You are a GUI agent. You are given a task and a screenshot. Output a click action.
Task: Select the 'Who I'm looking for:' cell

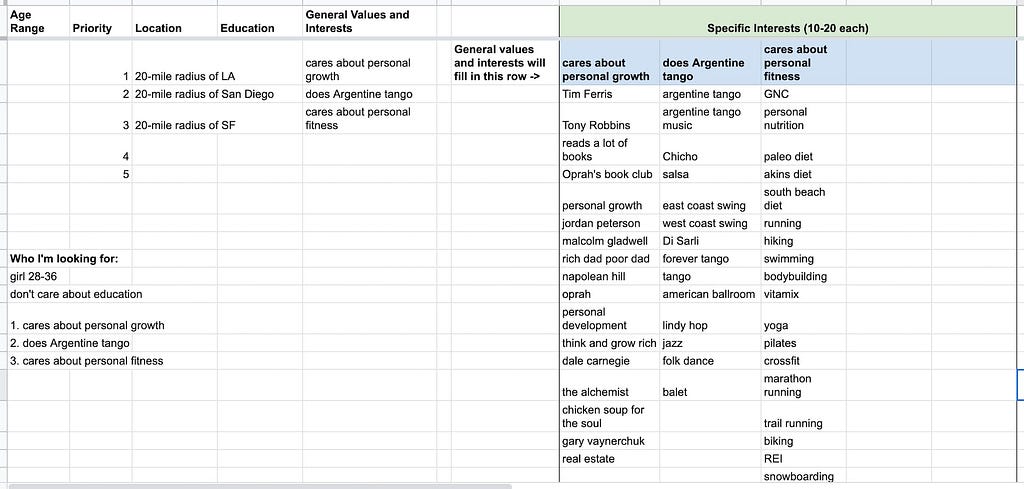click(x=64, y=259)
